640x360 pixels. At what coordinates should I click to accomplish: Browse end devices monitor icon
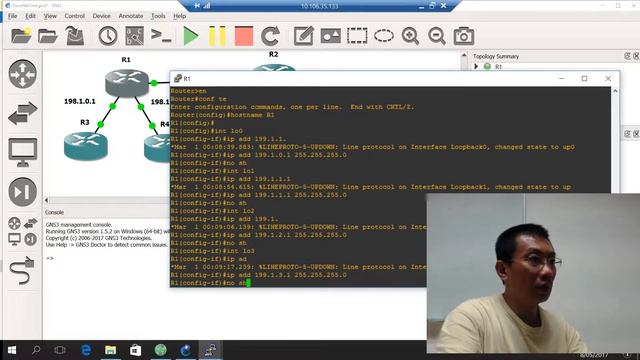22,152
